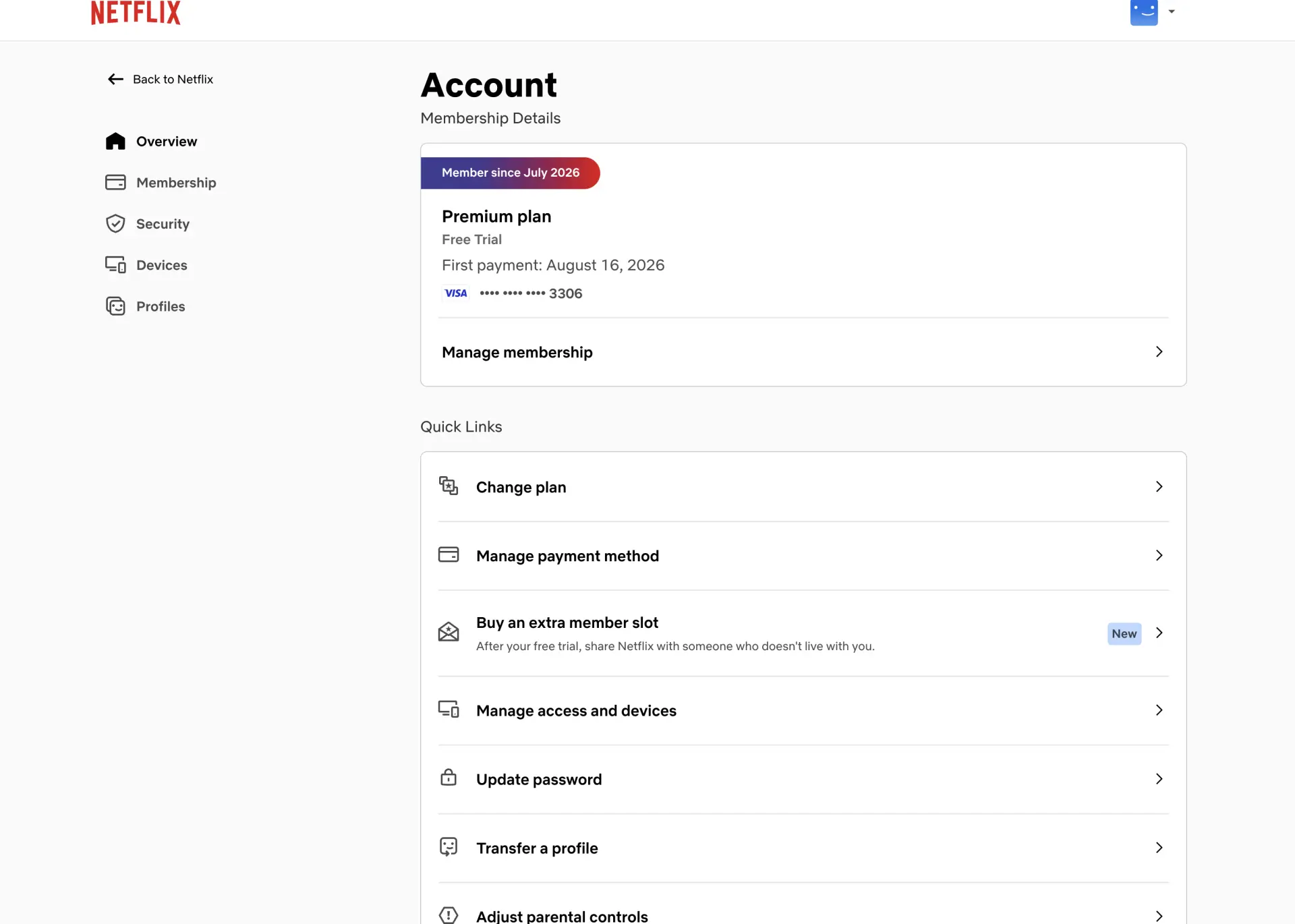
Task: Click the Adjust parental controls chevron
Action: (x=1159, y=916)
